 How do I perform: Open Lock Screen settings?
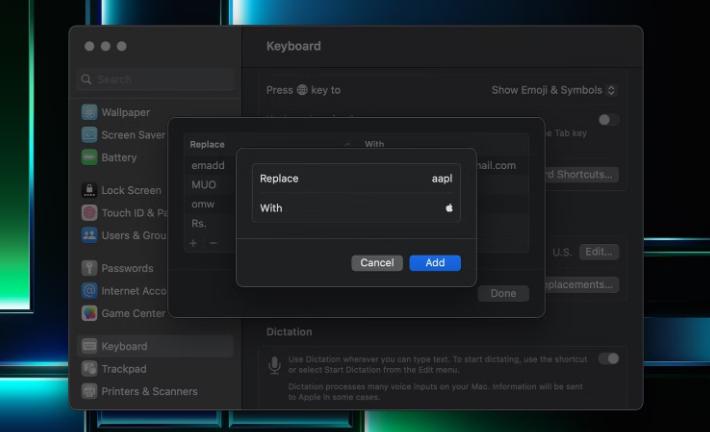121,190
